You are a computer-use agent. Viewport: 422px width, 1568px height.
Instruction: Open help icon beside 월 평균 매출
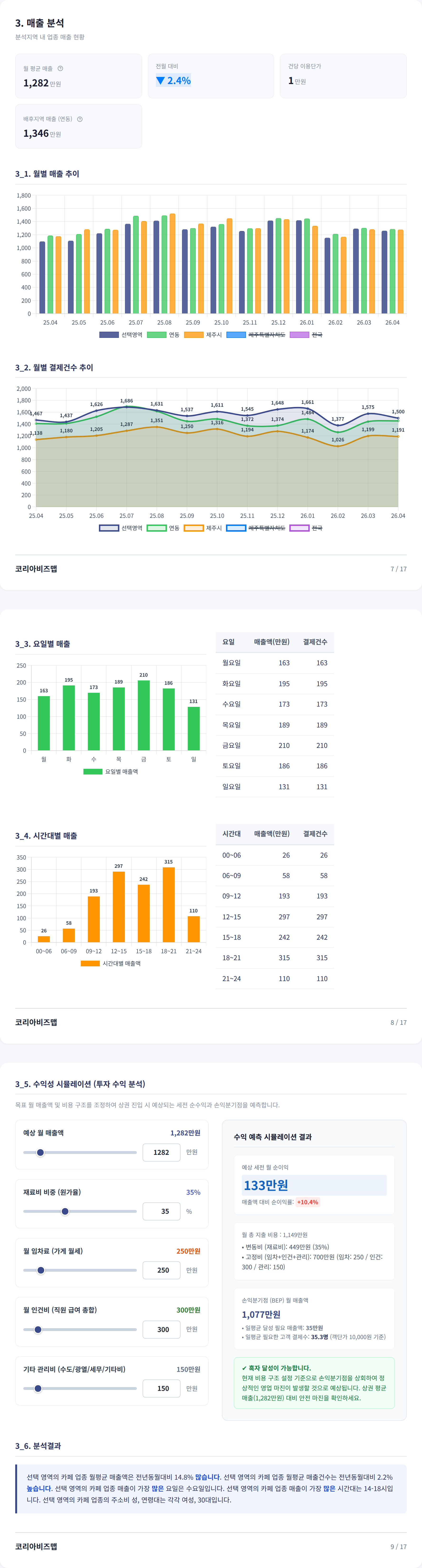pyautogui.click(x=60, y=68)
